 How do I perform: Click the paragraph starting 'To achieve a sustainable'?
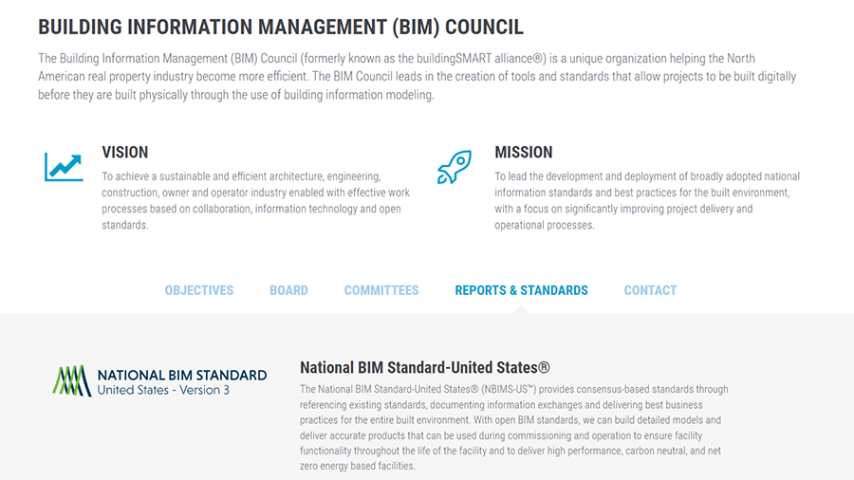coord(255,200)
